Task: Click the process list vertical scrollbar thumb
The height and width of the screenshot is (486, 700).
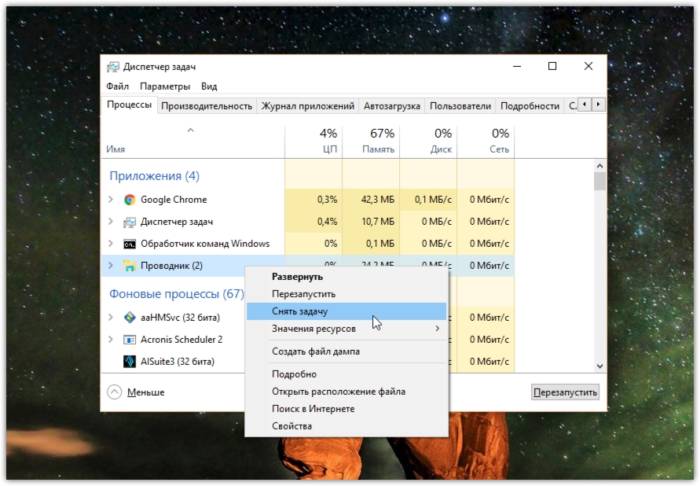Action: 600,182
